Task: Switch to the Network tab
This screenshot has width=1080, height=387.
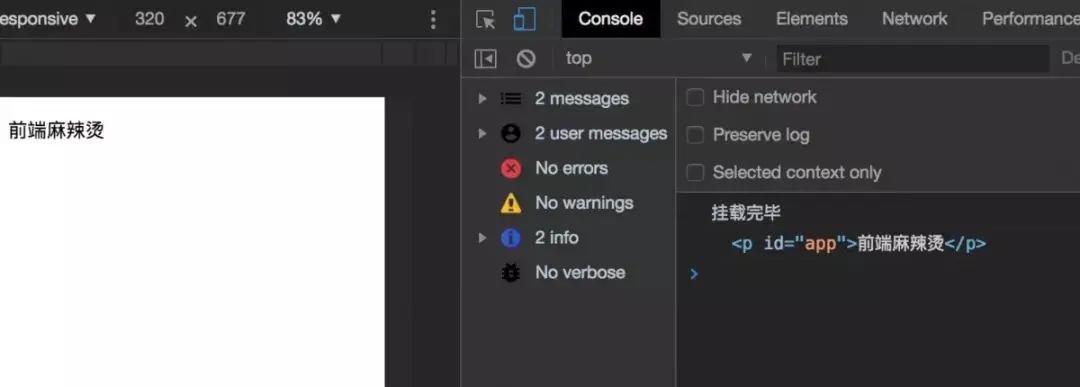Action: point(915,19)
